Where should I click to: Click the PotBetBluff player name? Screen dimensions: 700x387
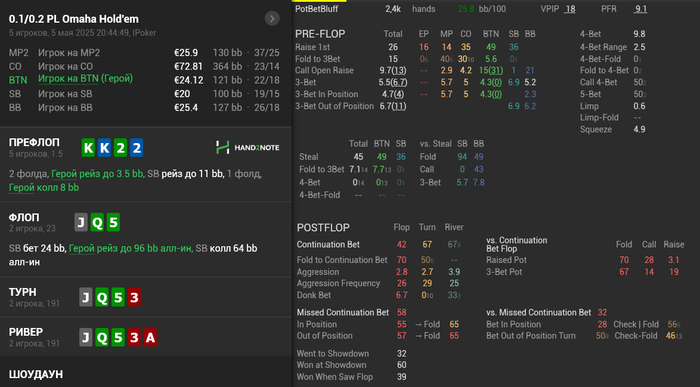click(x=317, y=9)
